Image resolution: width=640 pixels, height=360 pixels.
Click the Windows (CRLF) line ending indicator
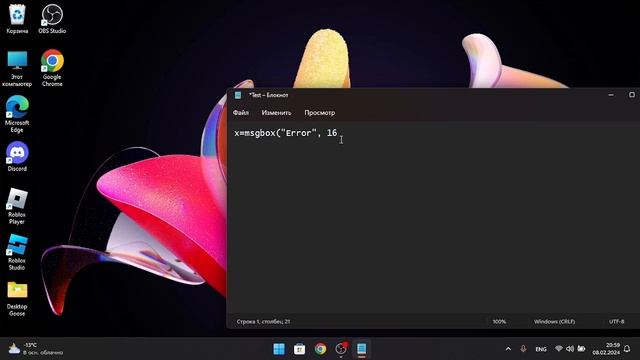[x=554, y=322]
